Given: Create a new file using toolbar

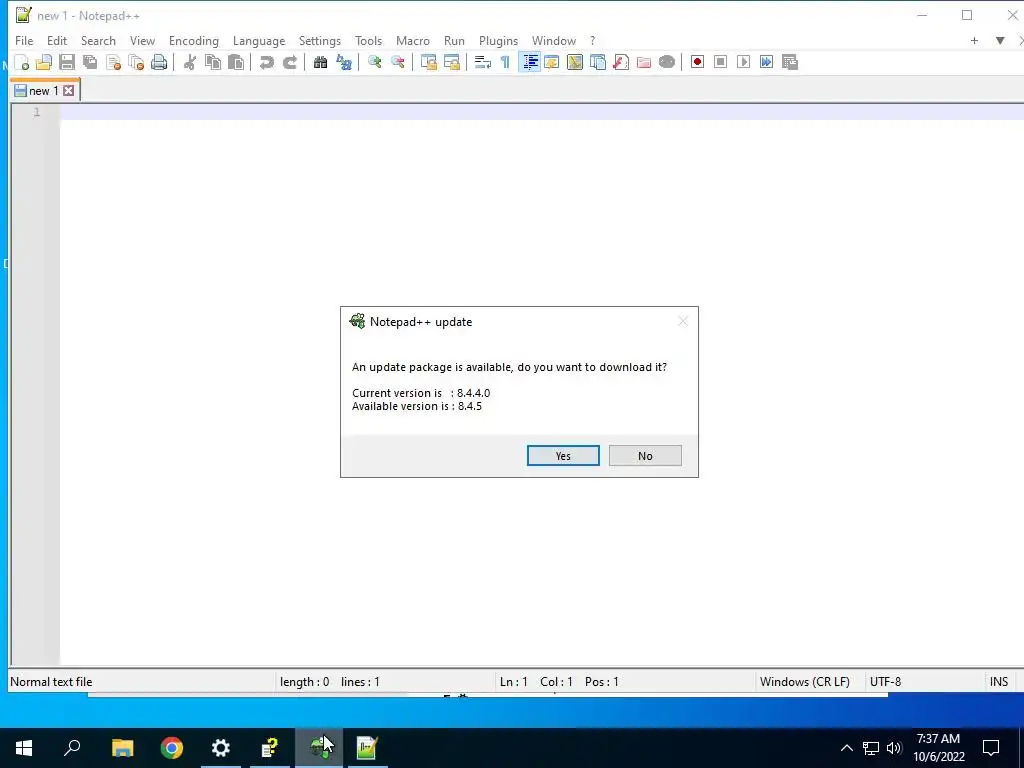Looking at the screenshot, I should point(22,63).
